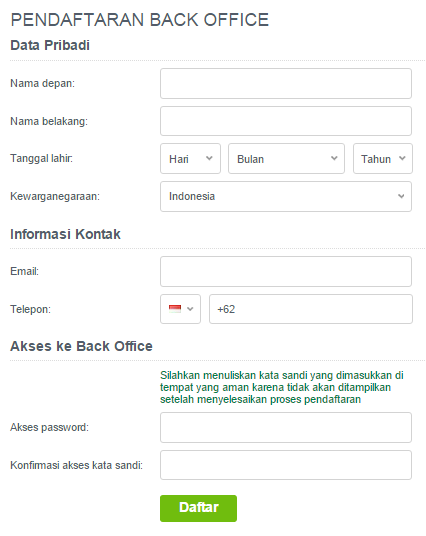426x536 pixels.
Task: Click the "Telepon:" label
Action: (x=30, y=309)
